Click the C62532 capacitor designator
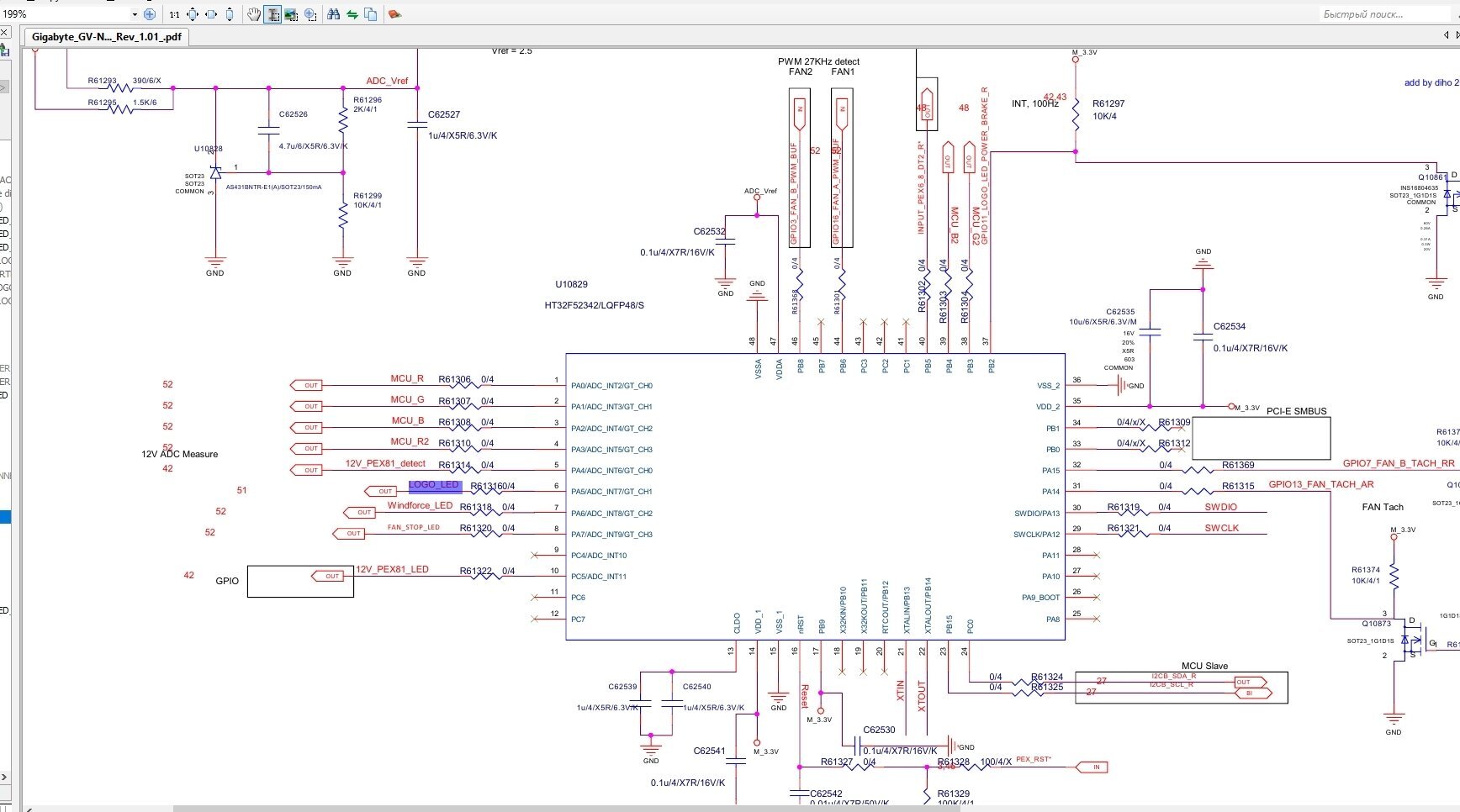The image size is (1460, 812). (x=709, y=231)
